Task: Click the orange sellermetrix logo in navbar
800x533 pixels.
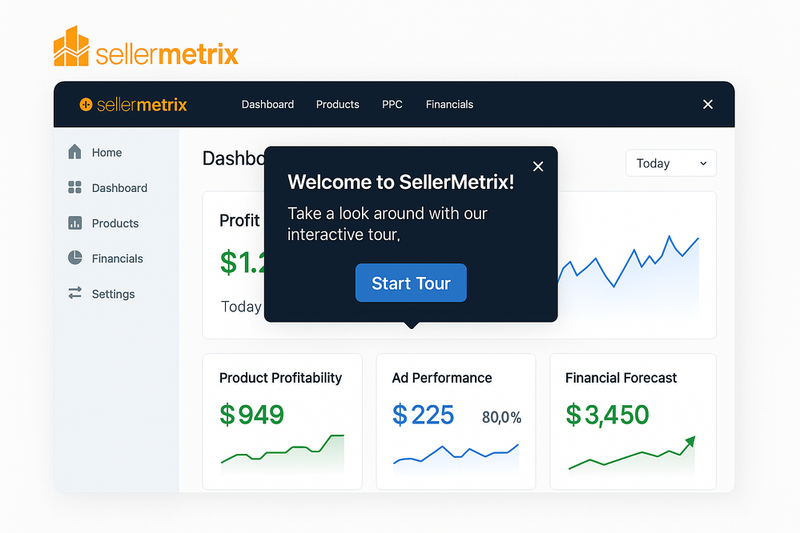Action: click(134, 105)
